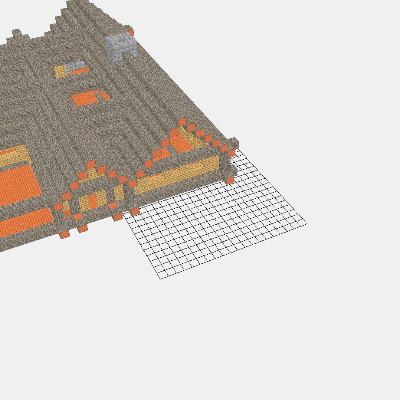Pick the gray slab inside upper roof opening
The width and height of the screenshot is (400, 400).
pos(76,66)
